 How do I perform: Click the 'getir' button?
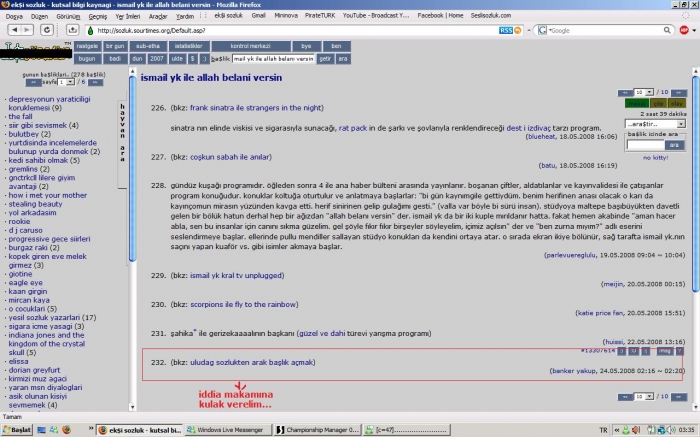pyautogui.click(x=325, y=59)
